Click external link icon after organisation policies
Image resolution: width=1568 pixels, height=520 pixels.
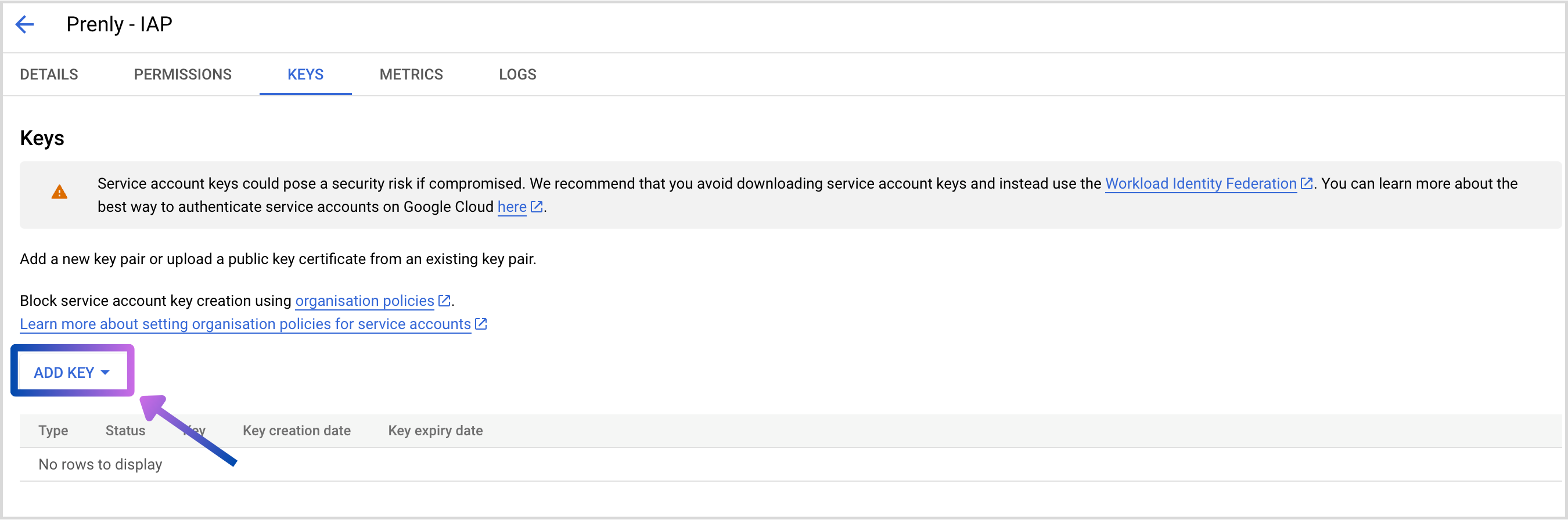click(444, 301)
